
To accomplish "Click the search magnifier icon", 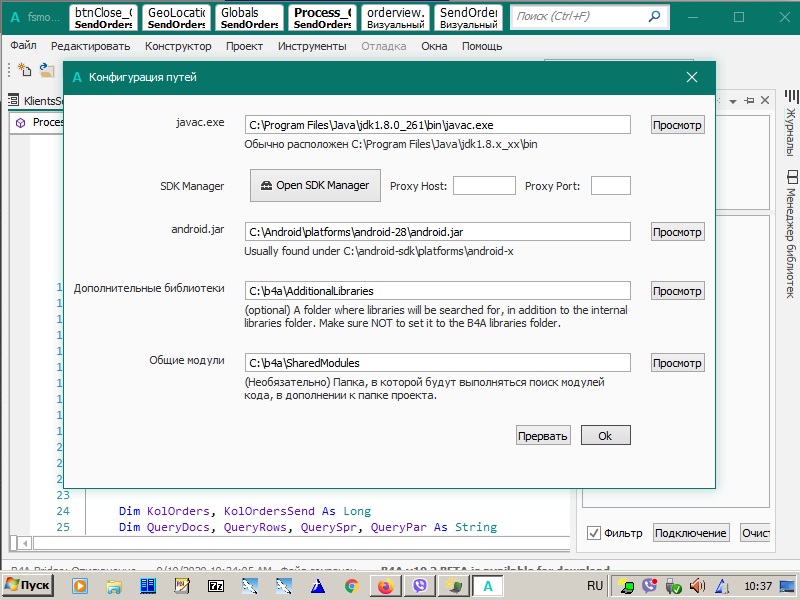I will (654, 17).
